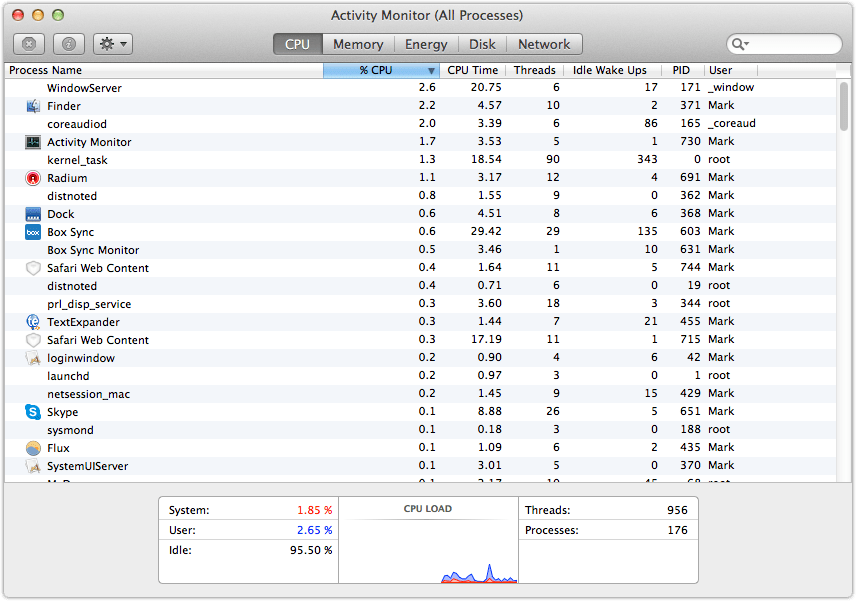856x601 pixels.
Task: Select distnoted row with PID 19
Action: click(420, 286)
